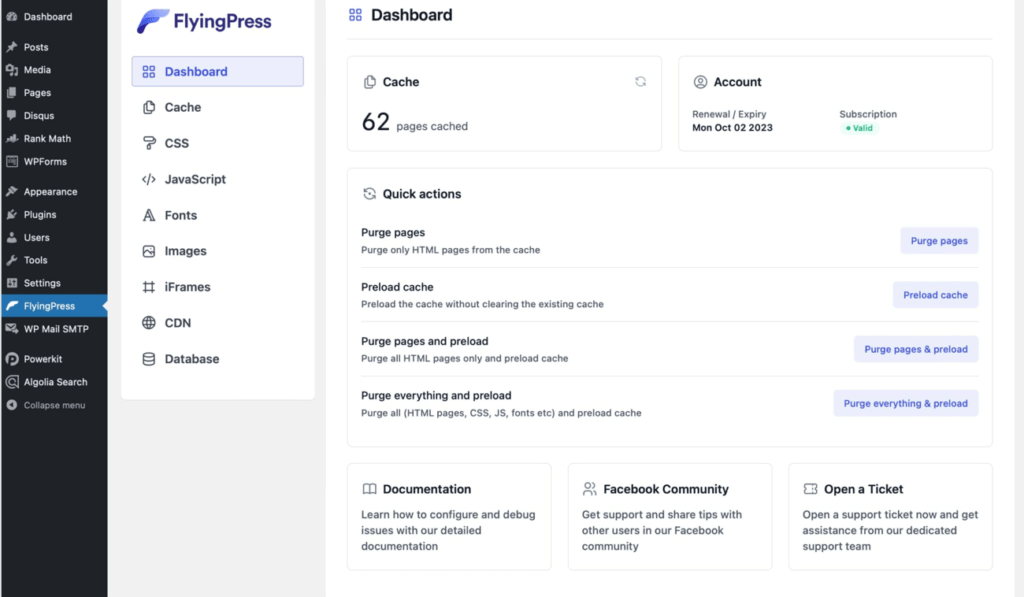The image size is (1024, 597).
Task: Click the Images picture icon
Action: point(148,251)
